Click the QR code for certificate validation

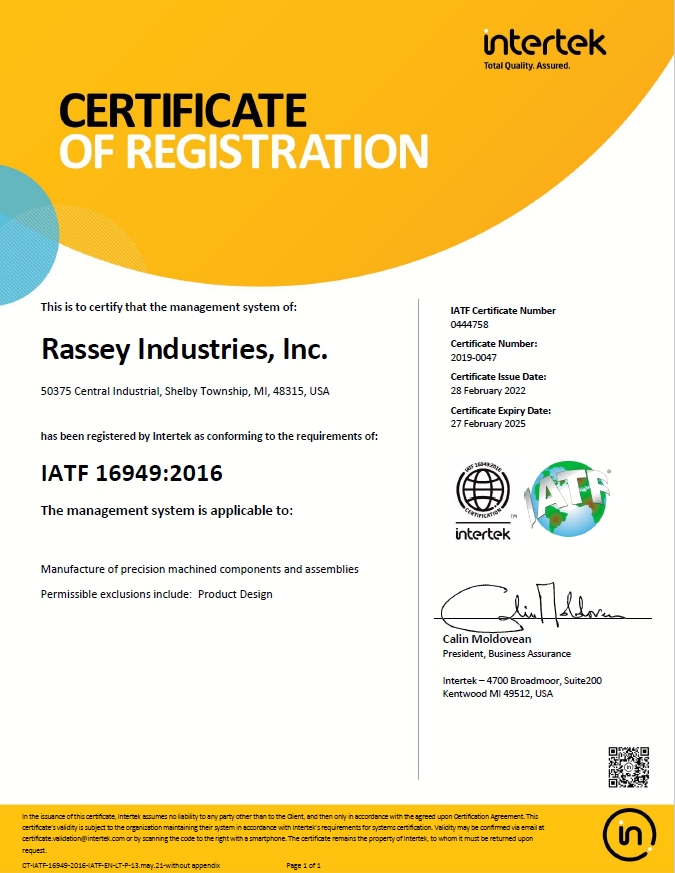click(x=629, y=767)
